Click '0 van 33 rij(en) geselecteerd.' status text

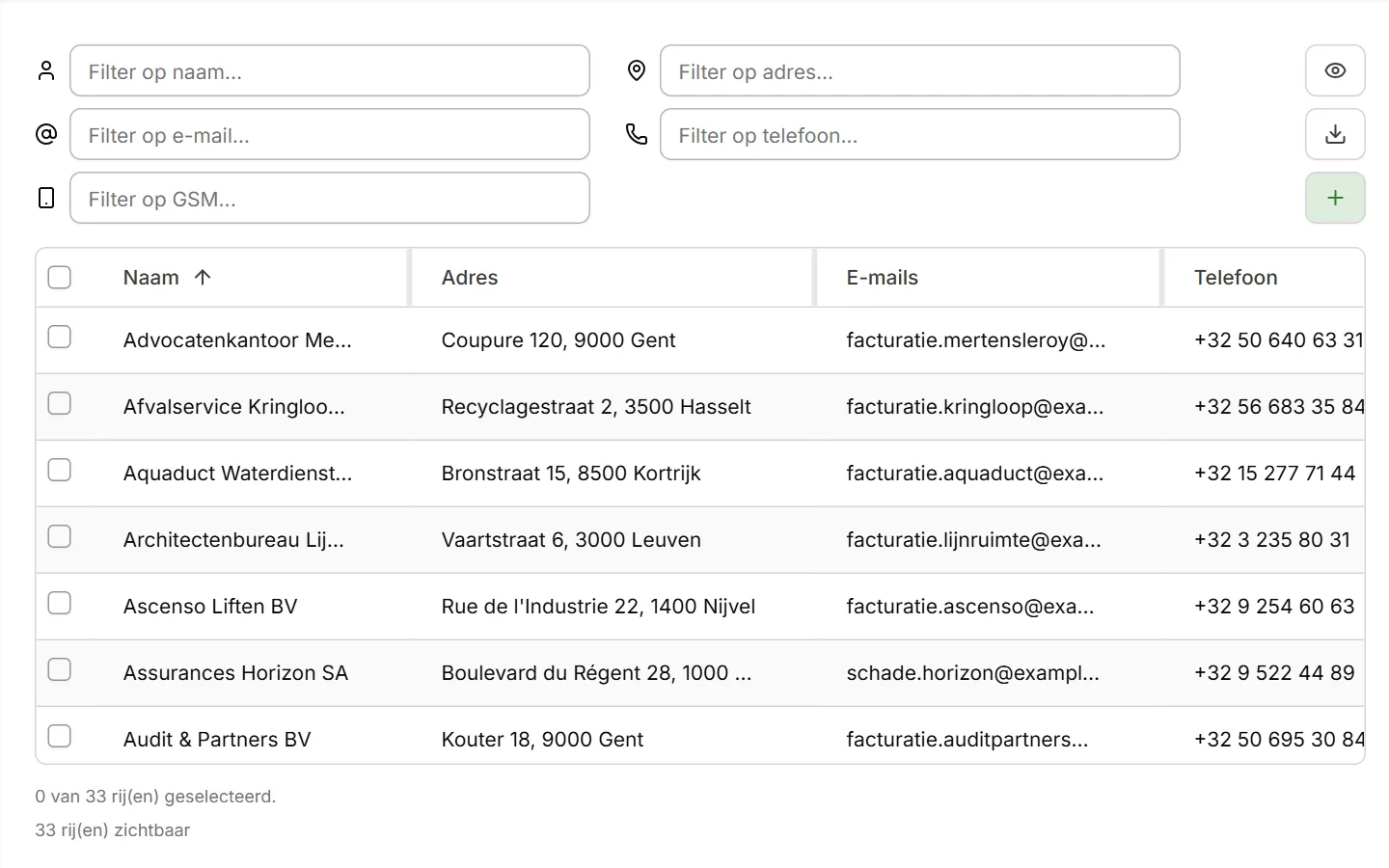[155, 797]
